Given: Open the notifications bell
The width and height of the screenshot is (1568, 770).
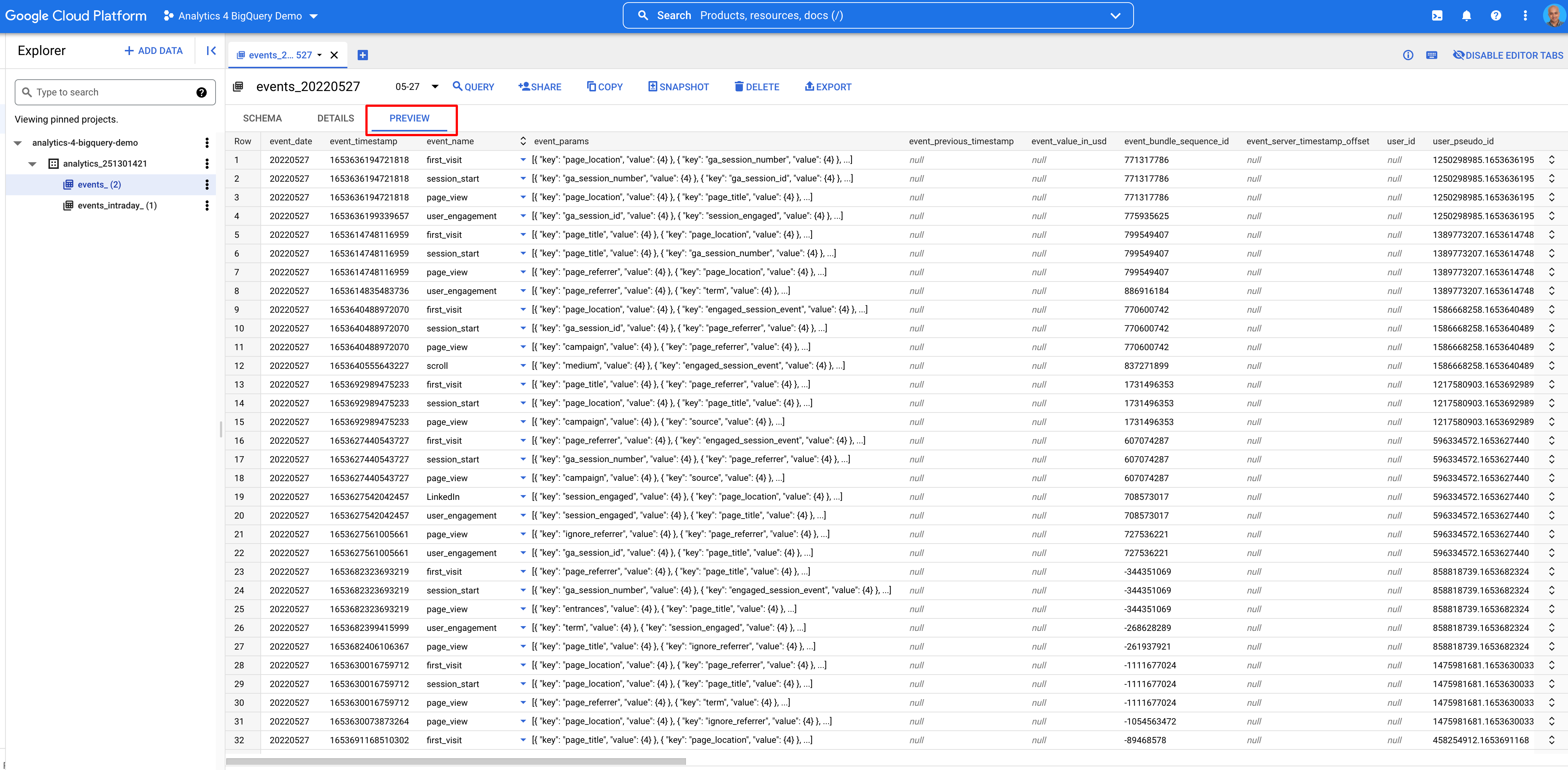Looking at the screenshot, I should tap(1466, 16).
